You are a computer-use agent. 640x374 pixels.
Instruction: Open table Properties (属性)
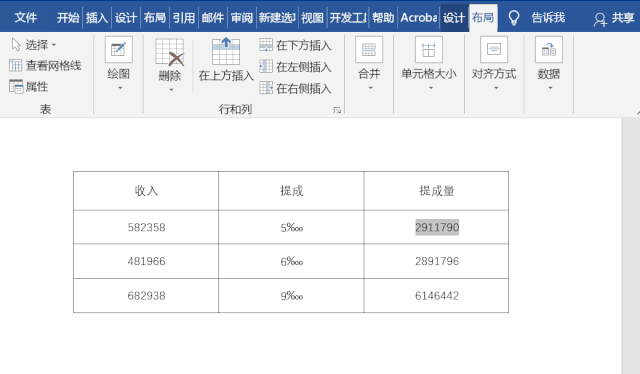[29, 87]
